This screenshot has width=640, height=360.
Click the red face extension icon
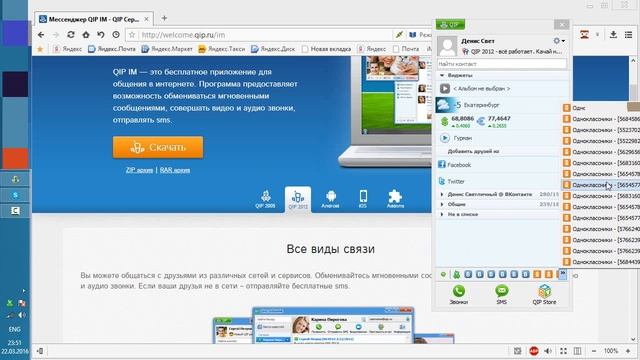[584, 35]
